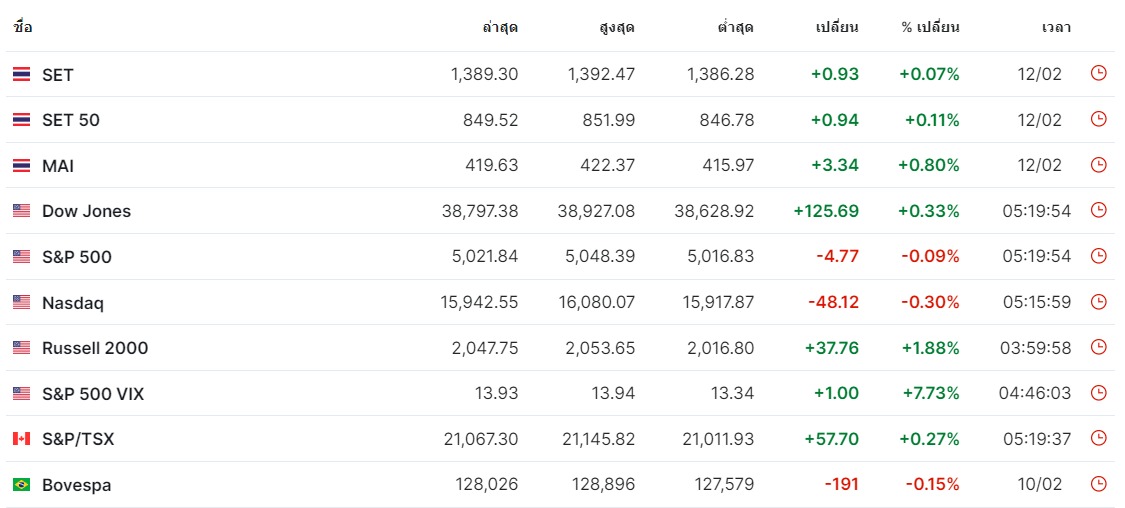Screen dimensions: 1125x508
Task: Click the clock icon in Nasdaq row
Action: 1098,302
